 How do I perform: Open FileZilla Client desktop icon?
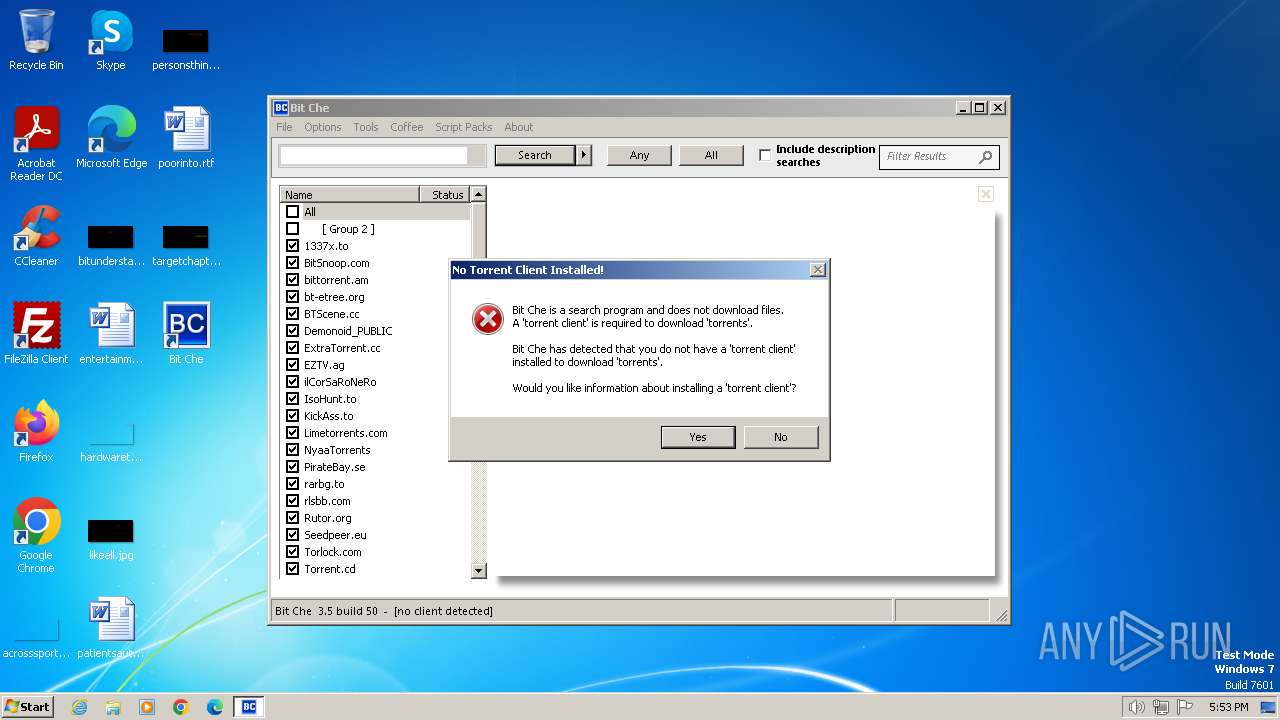pyautogui.click(x=36, y=333)
